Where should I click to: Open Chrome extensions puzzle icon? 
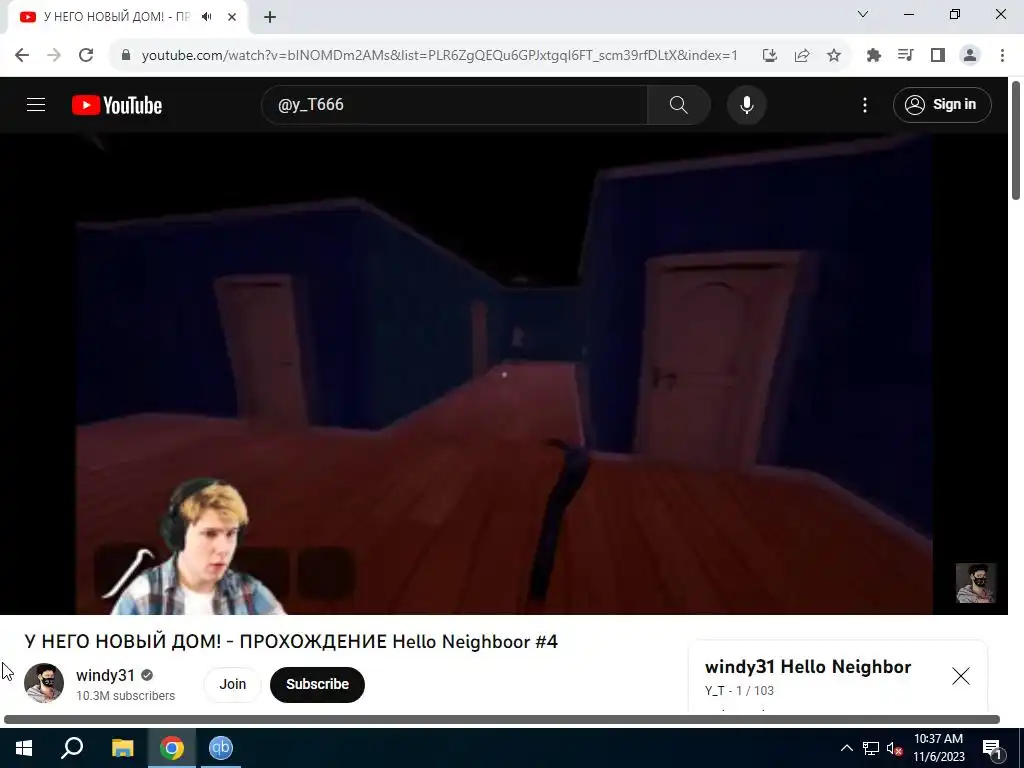(873, 55)
